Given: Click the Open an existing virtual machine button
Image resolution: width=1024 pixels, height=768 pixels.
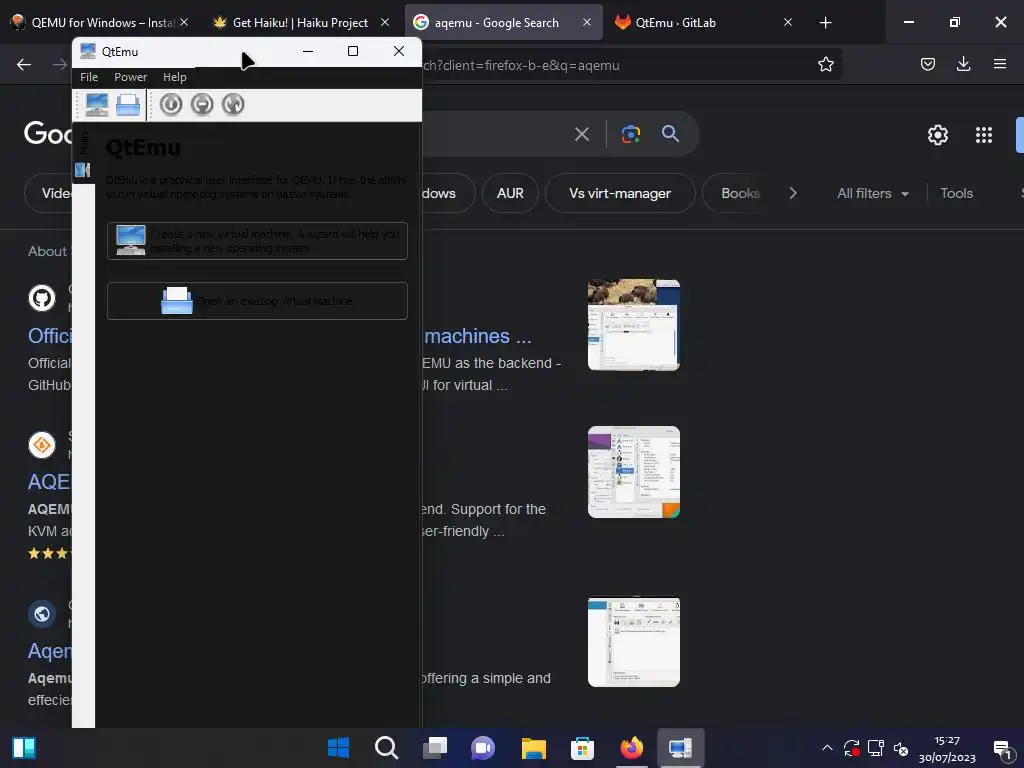Looking at the screenshot, I should 257,301.
